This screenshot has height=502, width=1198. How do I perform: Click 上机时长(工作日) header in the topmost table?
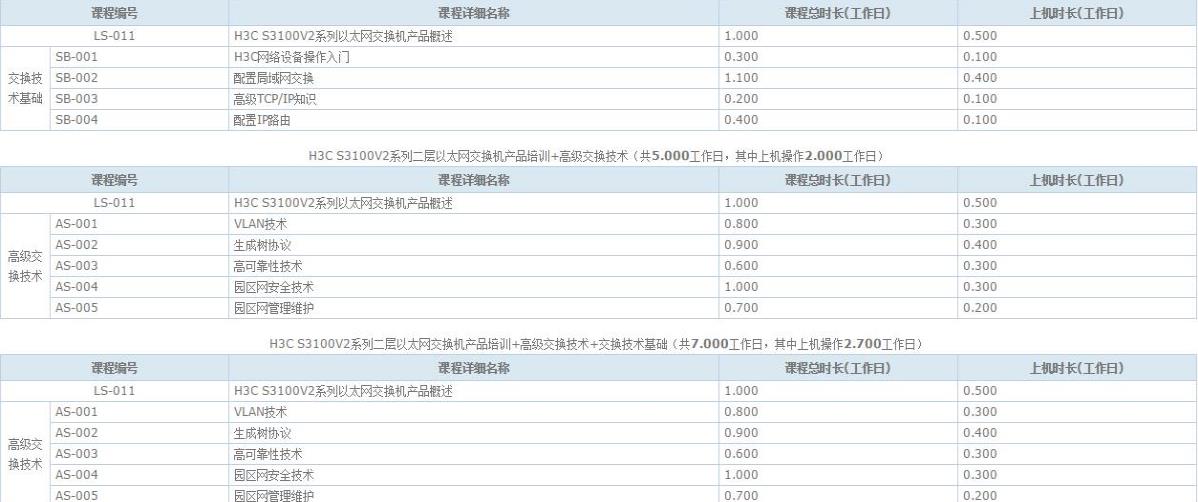point(1076,13)
